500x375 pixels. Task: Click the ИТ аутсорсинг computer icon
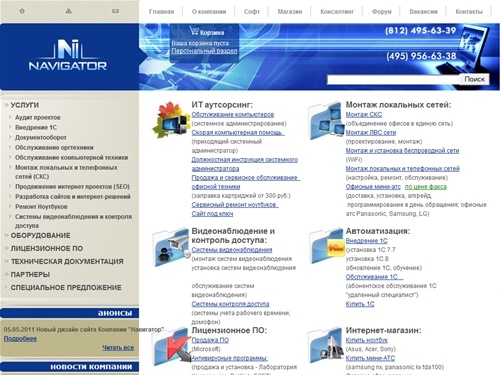[x=171, y=121]
